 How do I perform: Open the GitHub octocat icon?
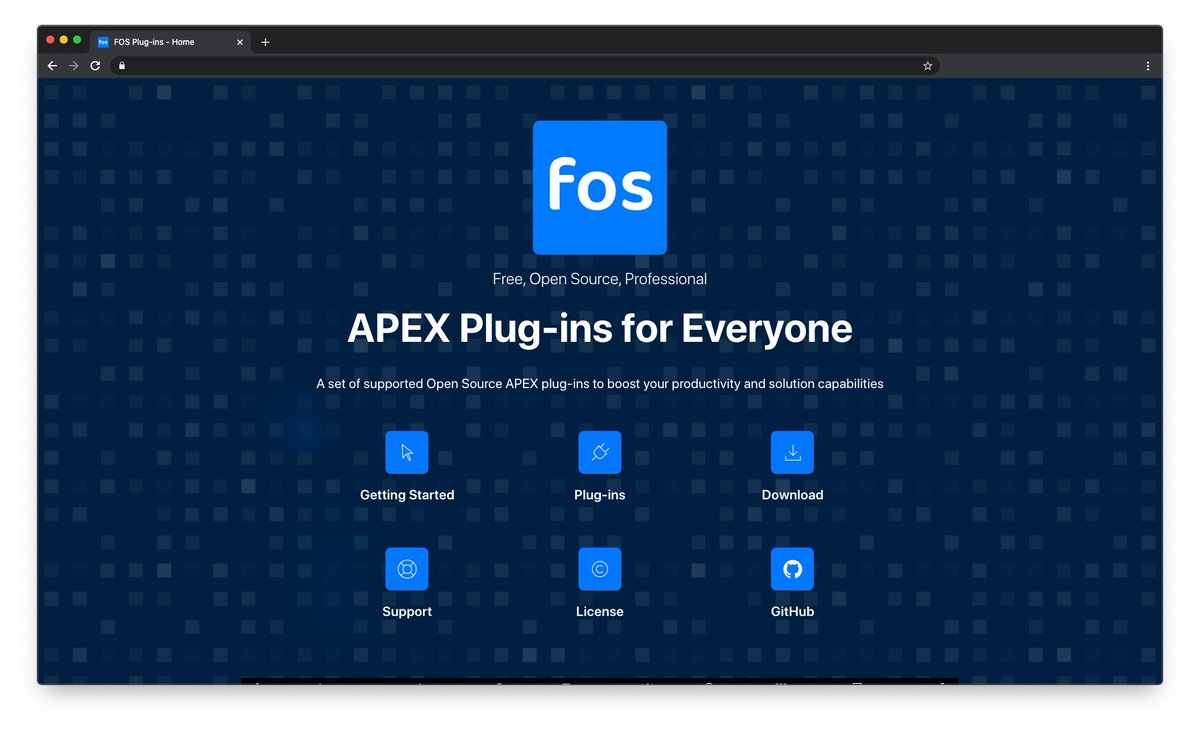coord(792,569)
